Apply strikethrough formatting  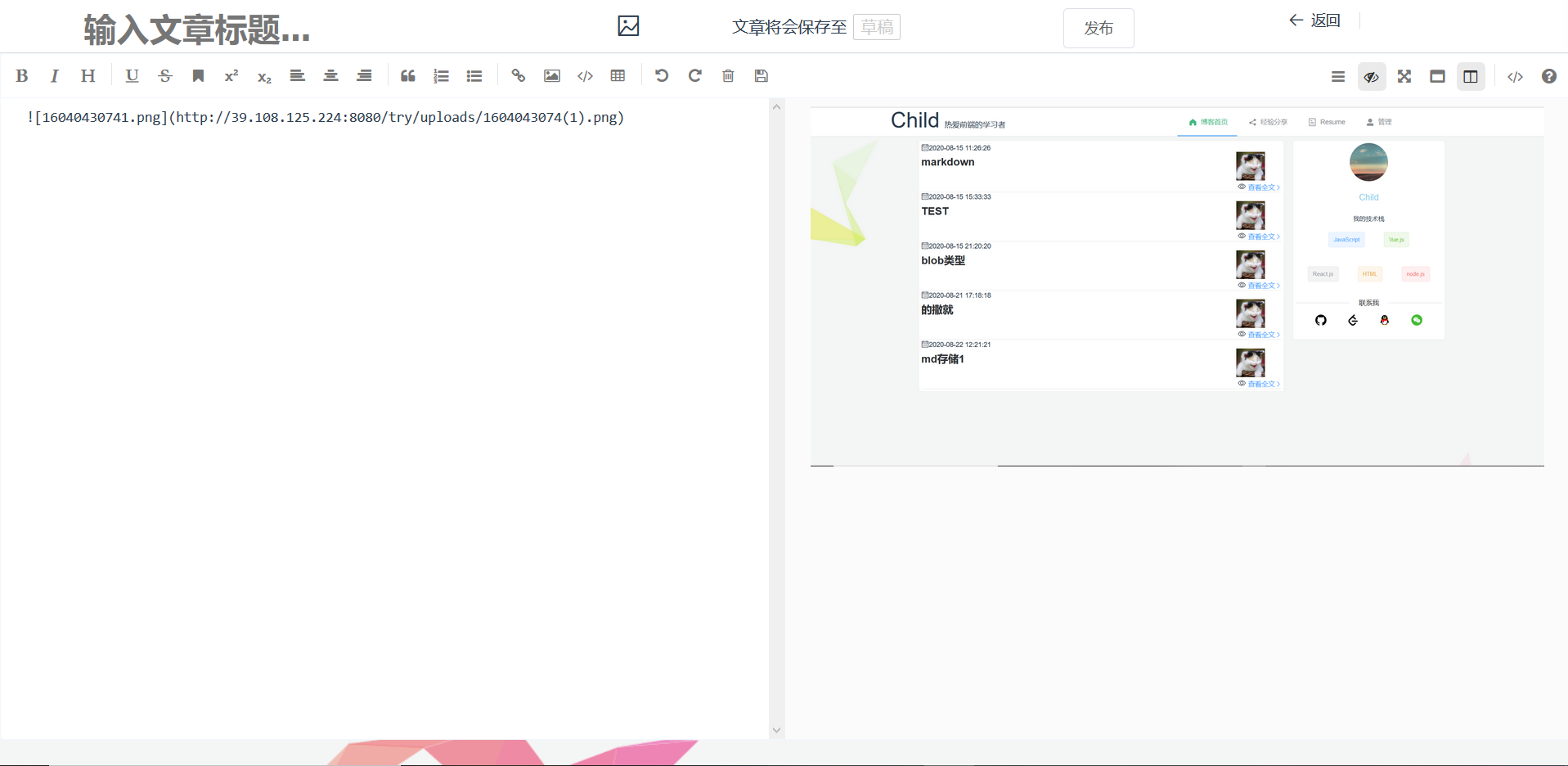tap(165, 76)
